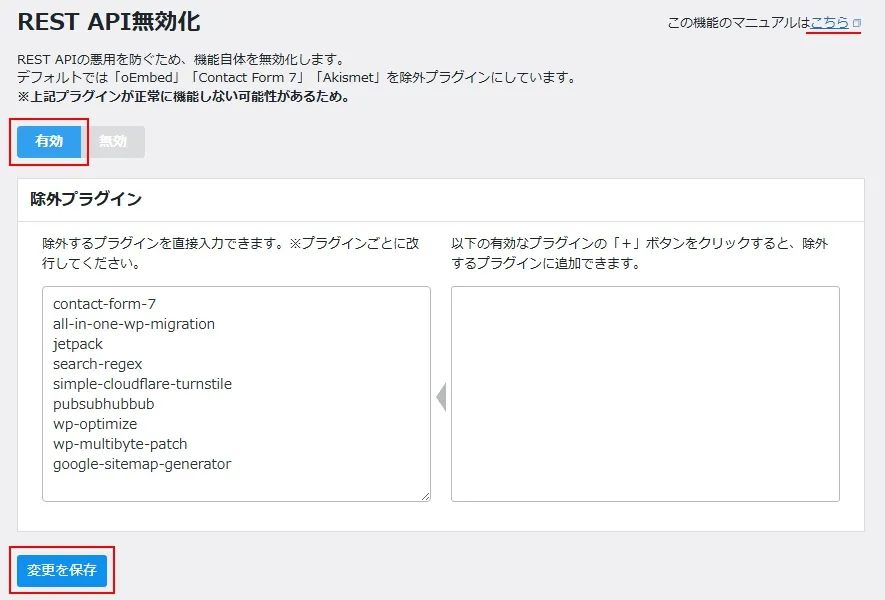Place cursor on the simple-cloudflare-turnstile line
Viewport: 885px width, 600px height.
(x=142, y=384)
